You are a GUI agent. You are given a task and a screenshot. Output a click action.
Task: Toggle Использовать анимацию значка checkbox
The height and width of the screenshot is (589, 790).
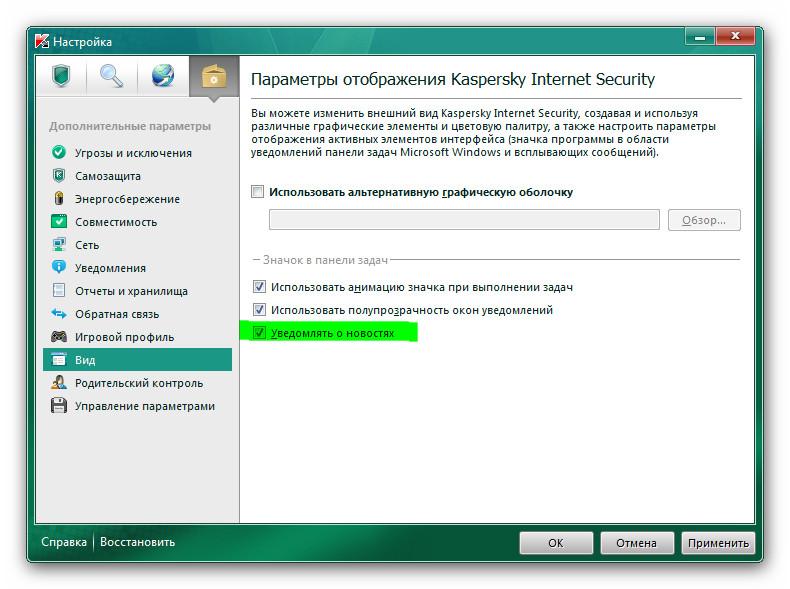pos(259,287)
